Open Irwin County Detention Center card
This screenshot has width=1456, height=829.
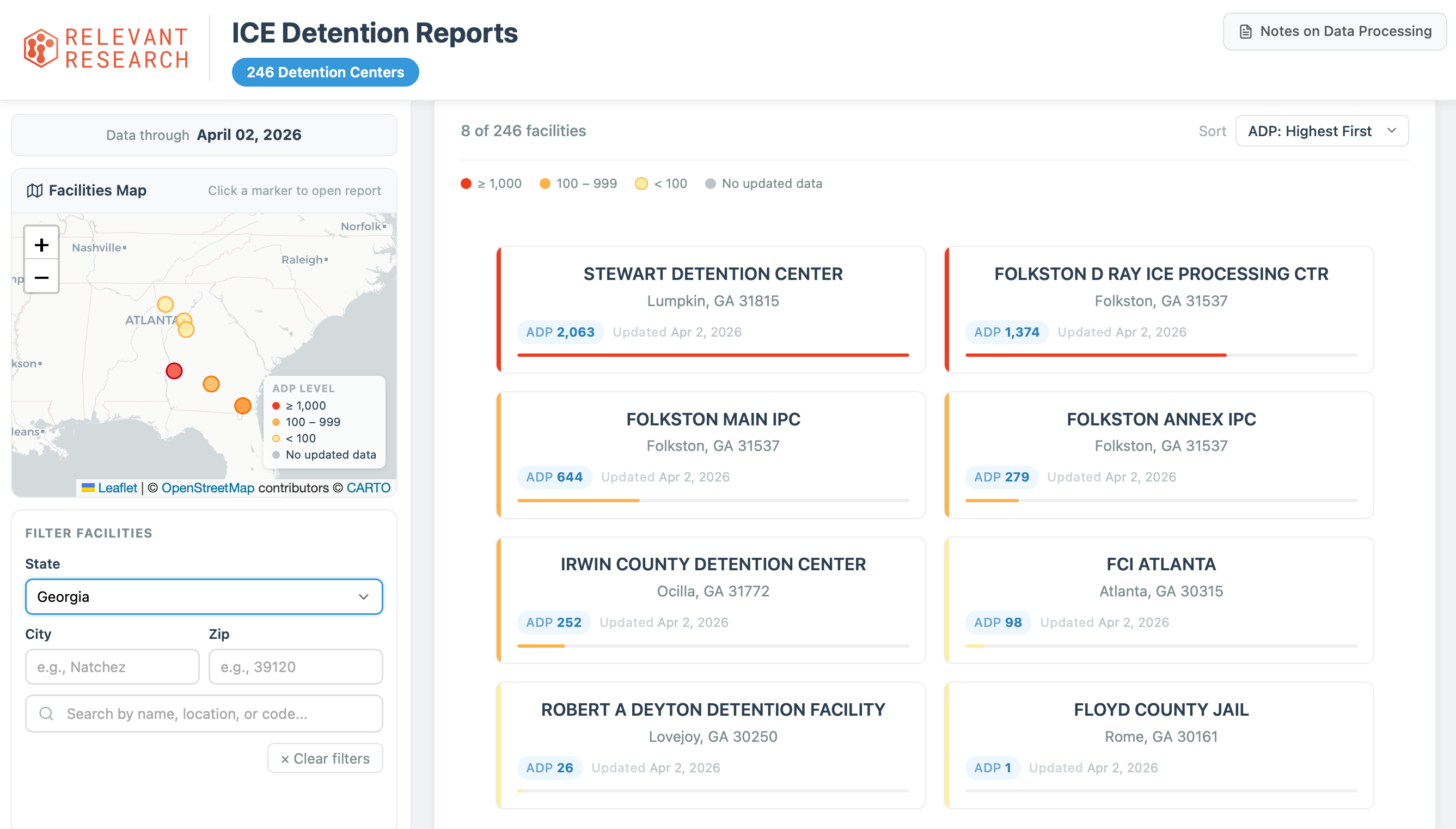coord(711,600)
